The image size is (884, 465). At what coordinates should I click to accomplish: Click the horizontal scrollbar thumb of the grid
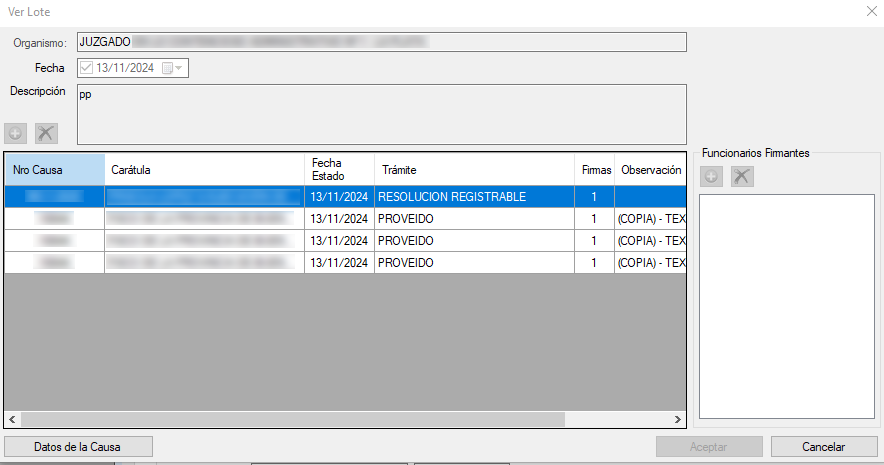click(x=292, y=420)
